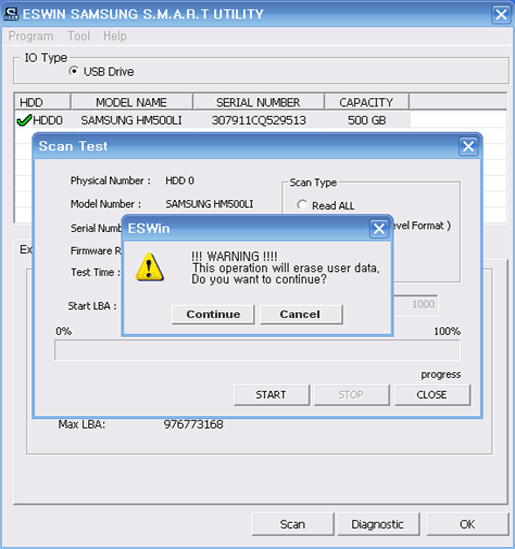Close the ESWin warning dialog
This screenshot has height=549, width=515.
[379, 229]
